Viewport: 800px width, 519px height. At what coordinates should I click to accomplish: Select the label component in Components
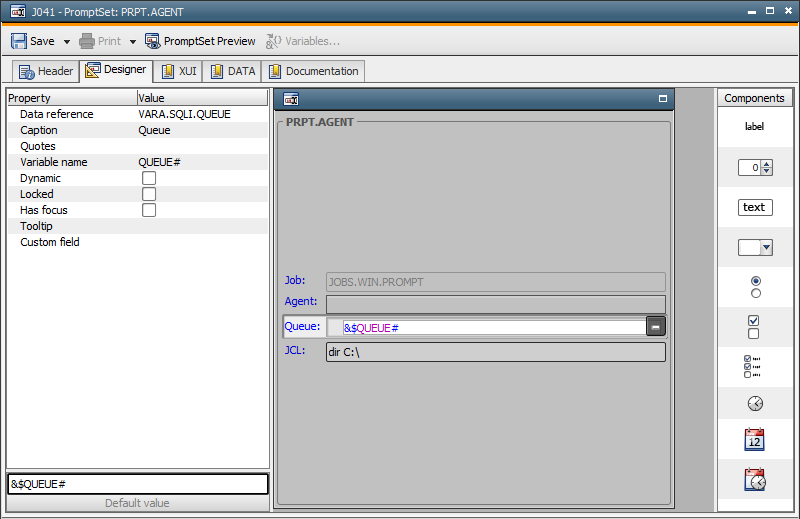point(754,127)
